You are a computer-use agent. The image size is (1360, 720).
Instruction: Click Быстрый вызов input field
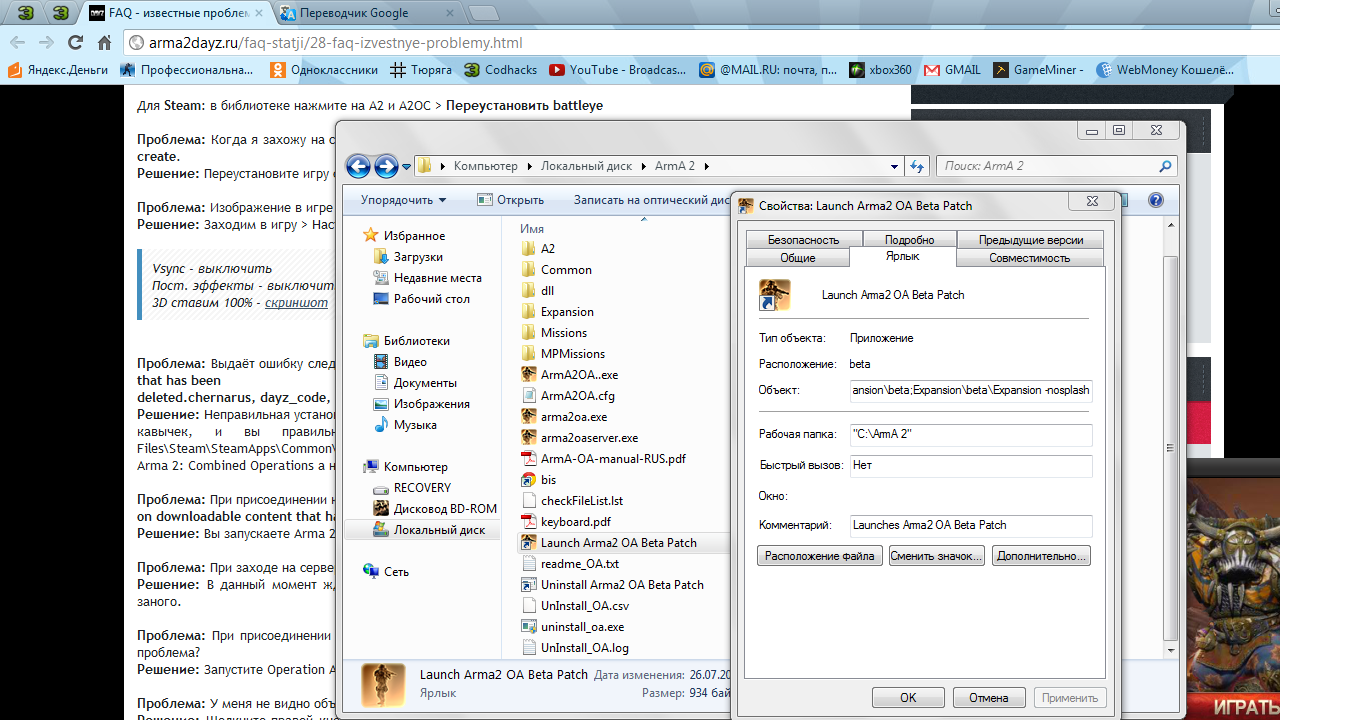970,465
